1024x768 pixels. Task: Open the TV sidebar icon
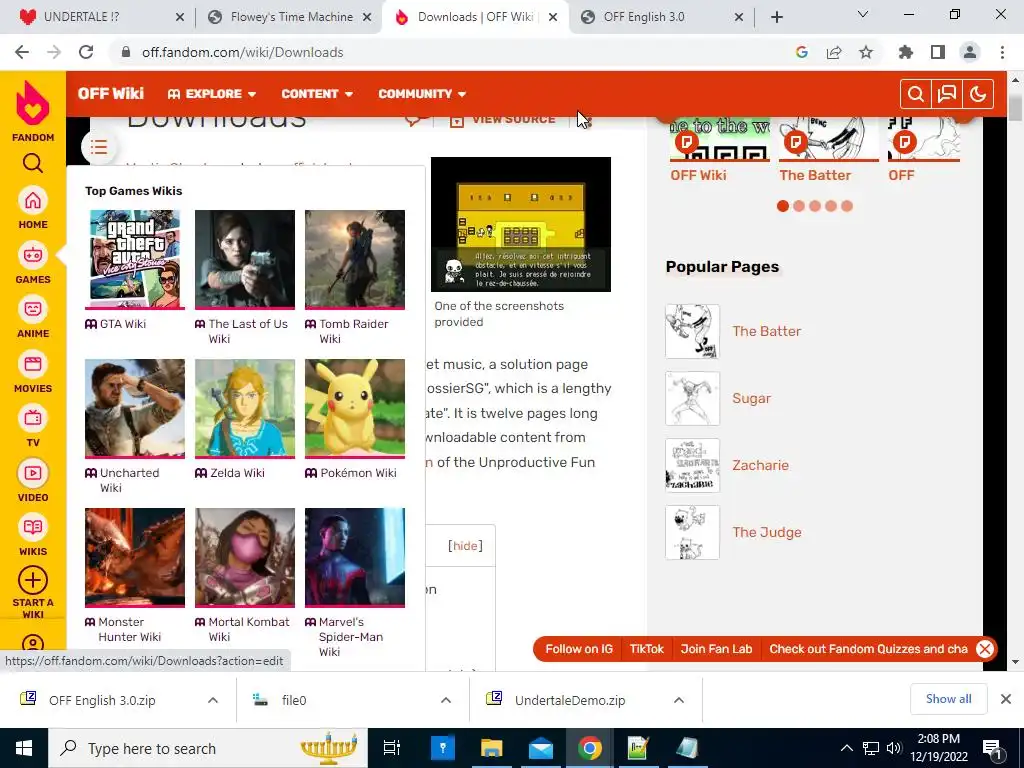click(x=33, y=419)
